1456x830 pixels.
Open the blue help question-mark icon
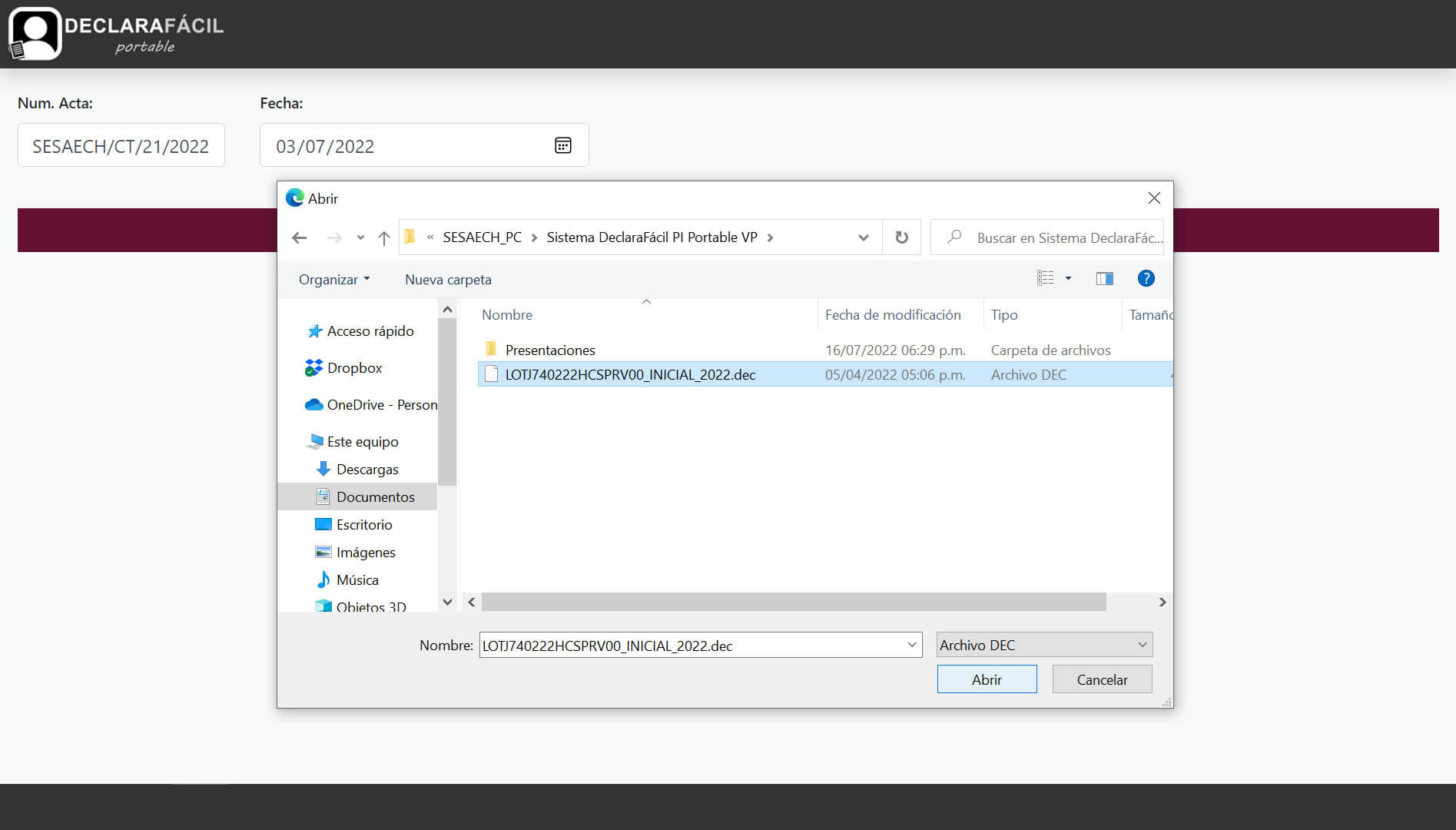[x=1146, y=278]
